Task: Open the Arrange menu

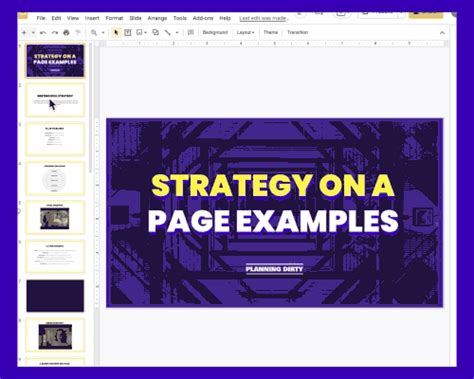Action: (x=157, y=18)
